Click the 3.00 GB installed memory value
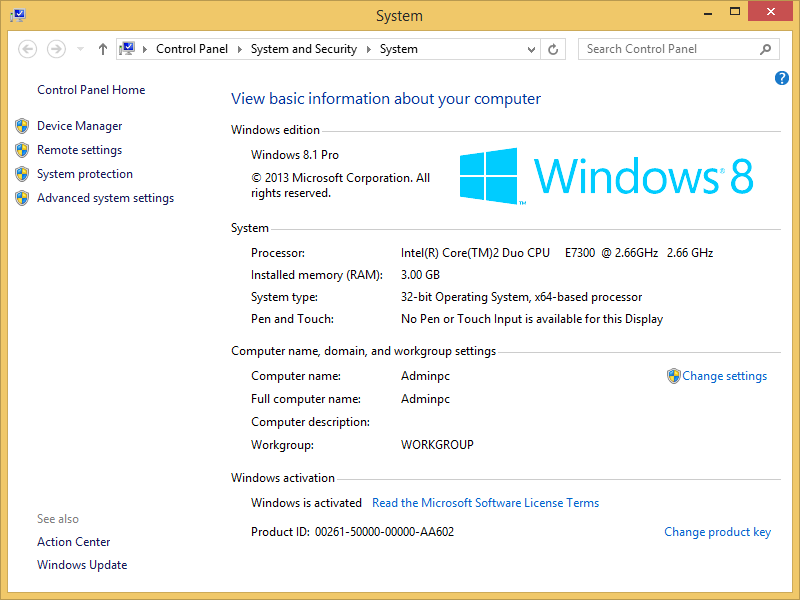The height and width of the screenshot is (600, 800). click(420, 275)
